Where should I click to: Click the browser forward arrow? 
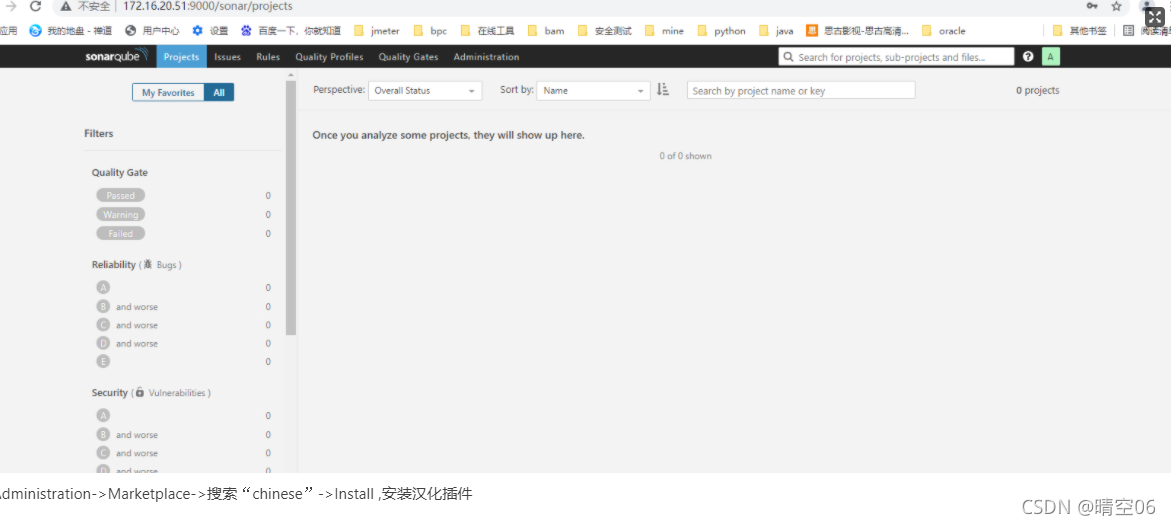pyautogui.click(x=10, y=6)
